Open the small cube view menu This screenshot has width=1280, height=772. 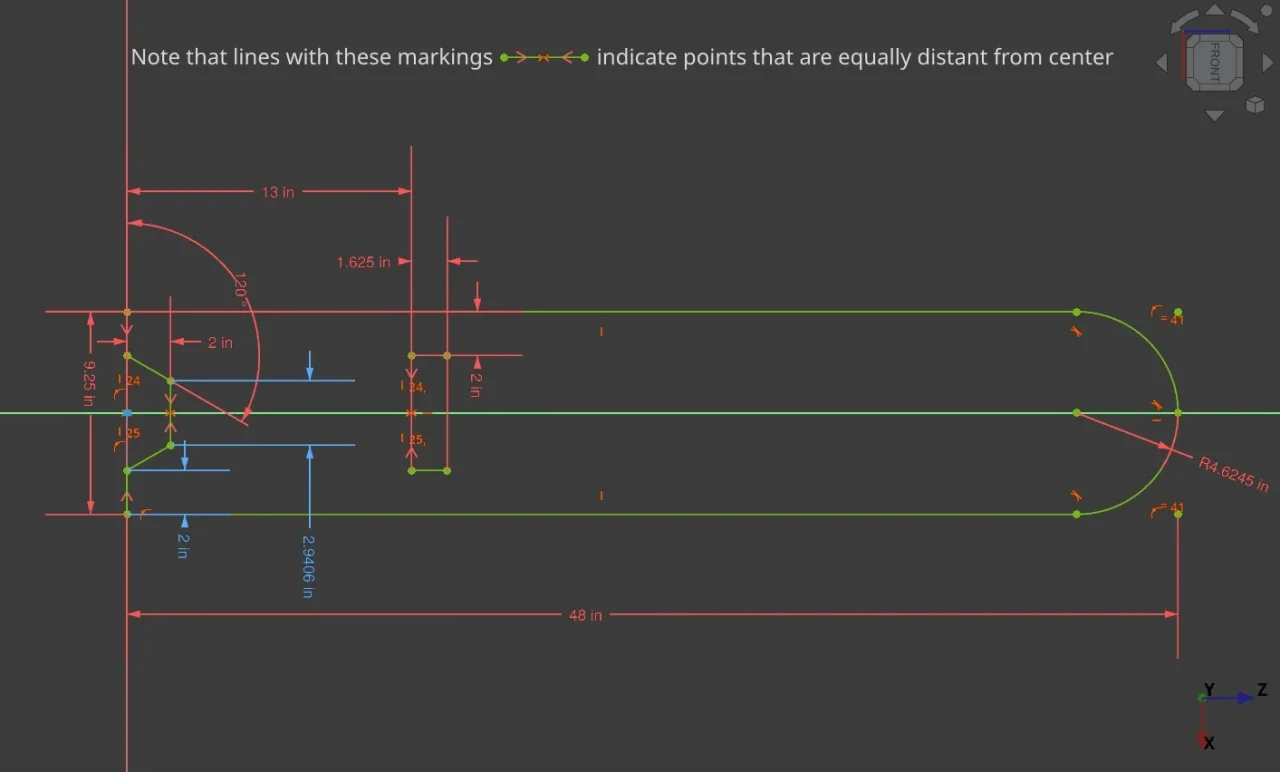point(1255,105)
